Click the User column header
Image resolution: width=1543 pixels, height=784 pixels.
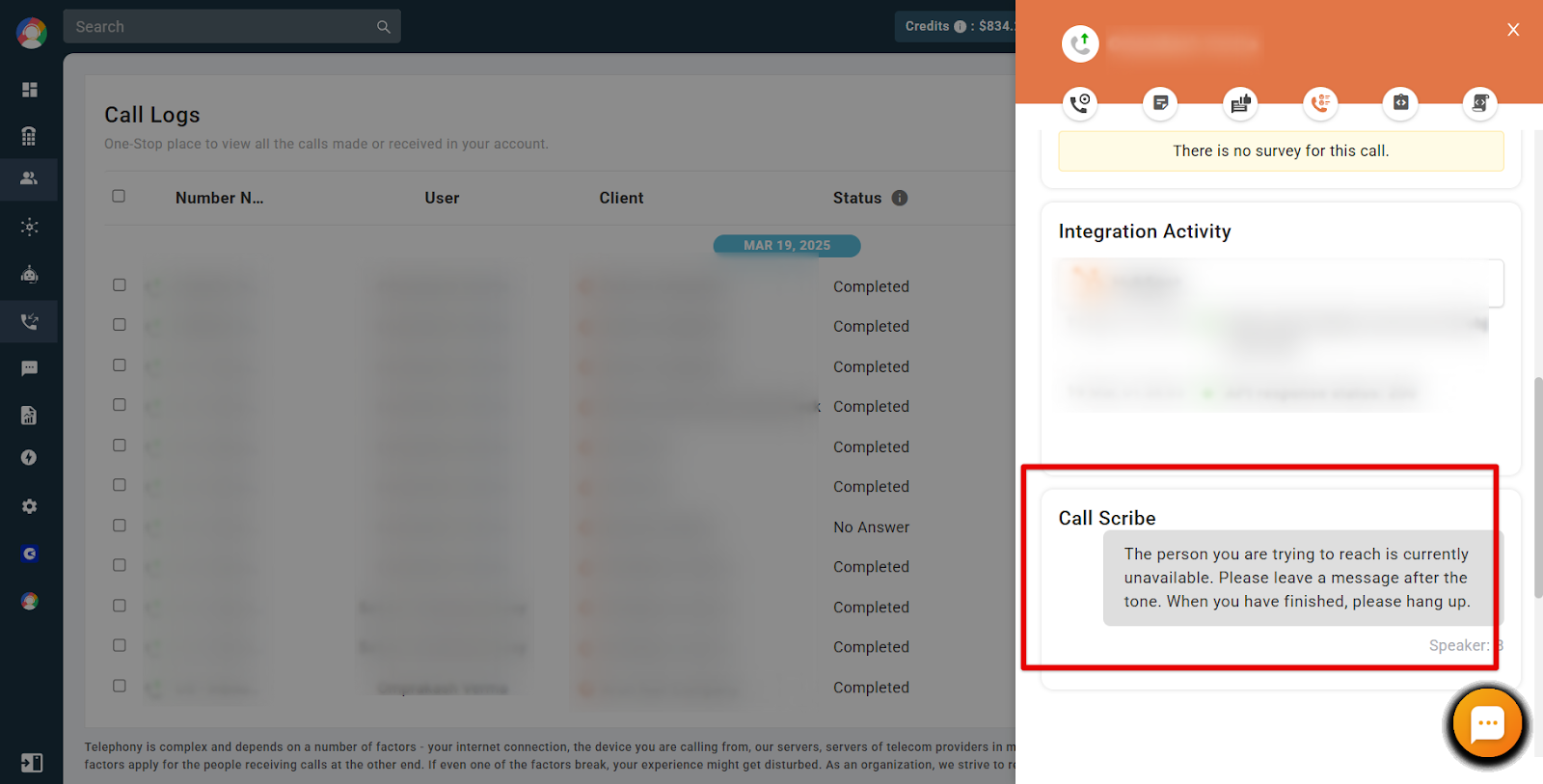pyautogui.click(x=442, y=198)
